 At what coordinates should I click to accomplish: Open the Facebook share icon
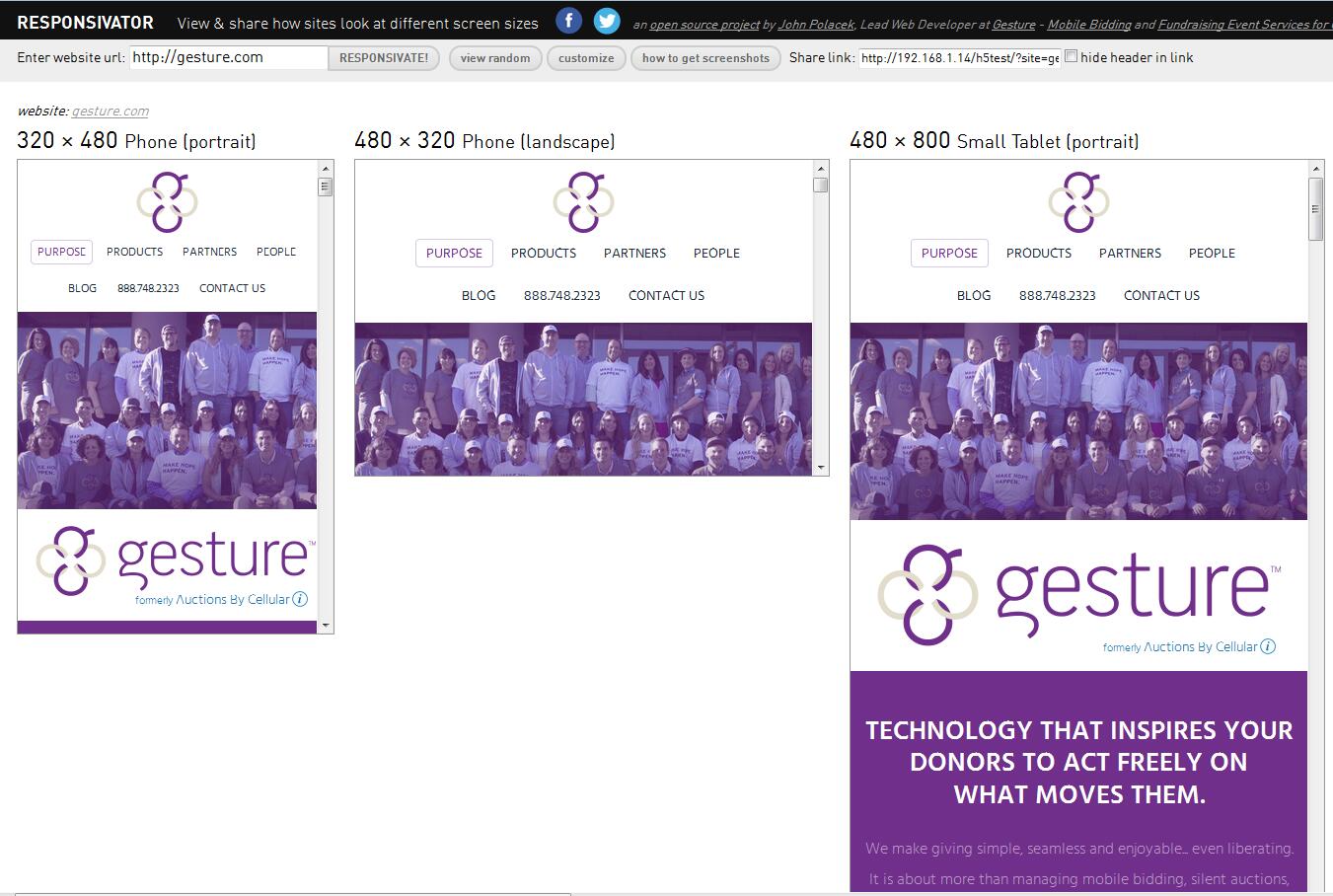point(568,21)
